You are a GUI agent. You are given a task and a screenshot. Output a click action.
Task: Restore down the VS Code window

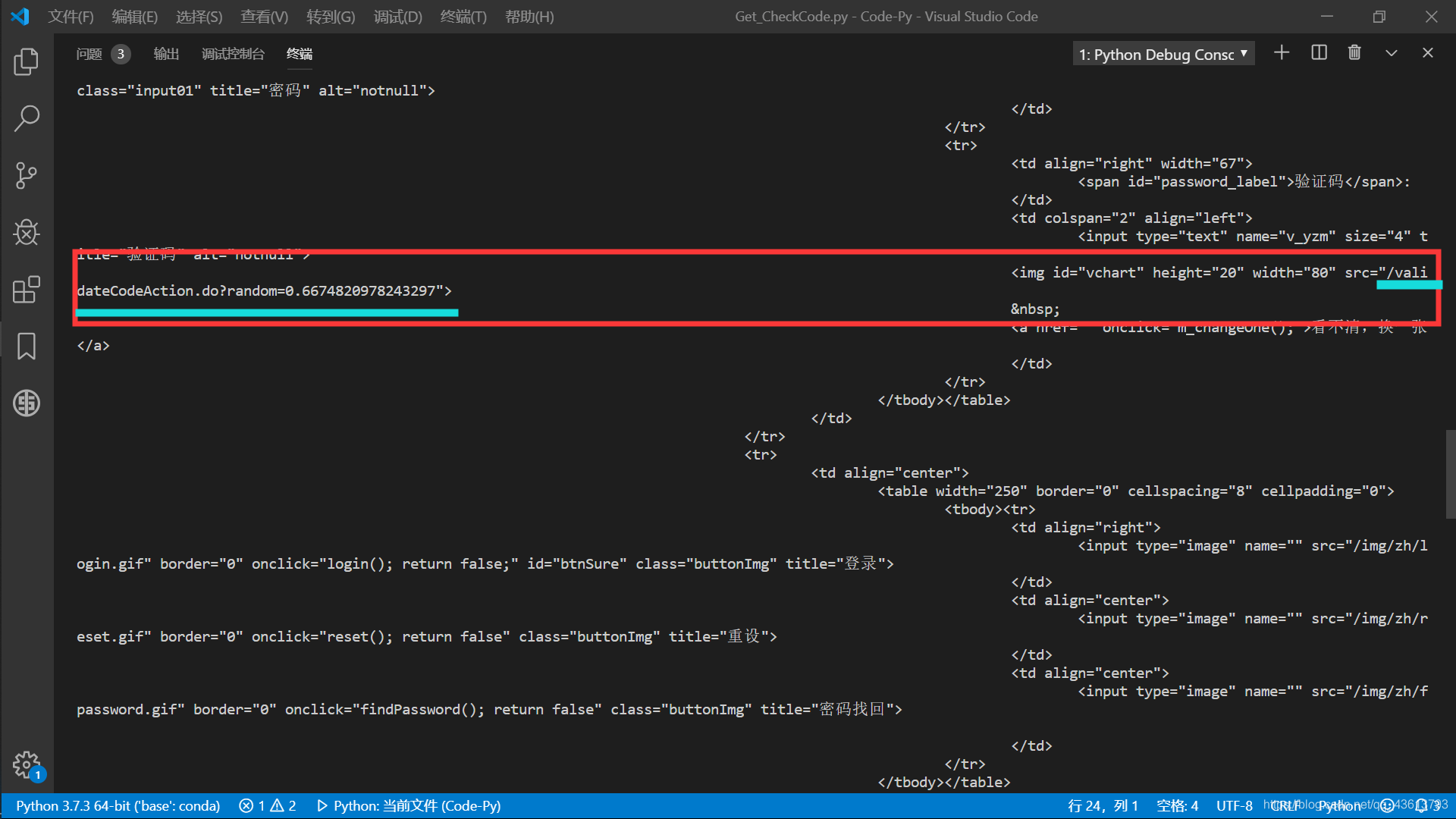pos(1379,16)
